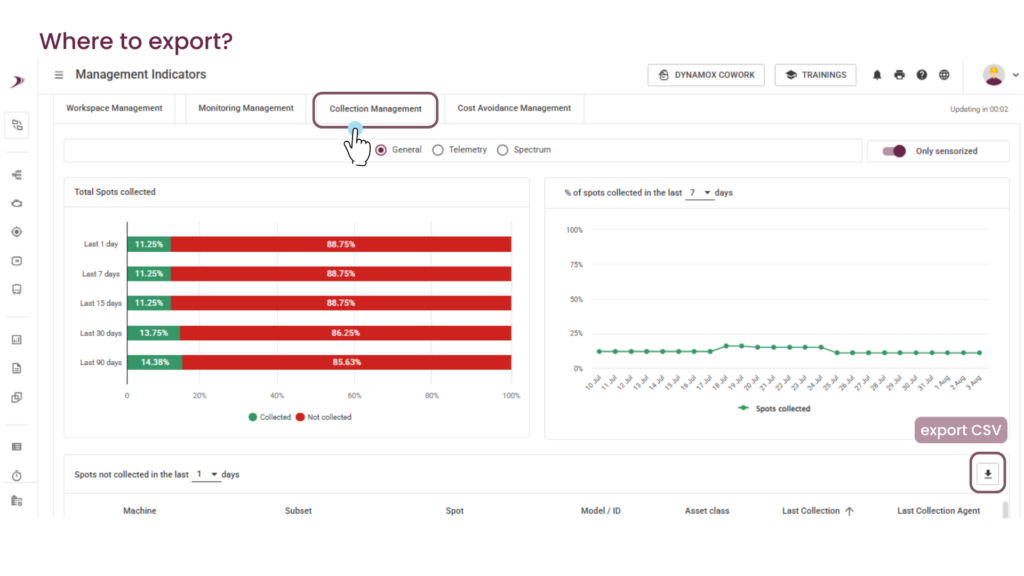Select the Telemetry radio button

(x=438, y=150)
